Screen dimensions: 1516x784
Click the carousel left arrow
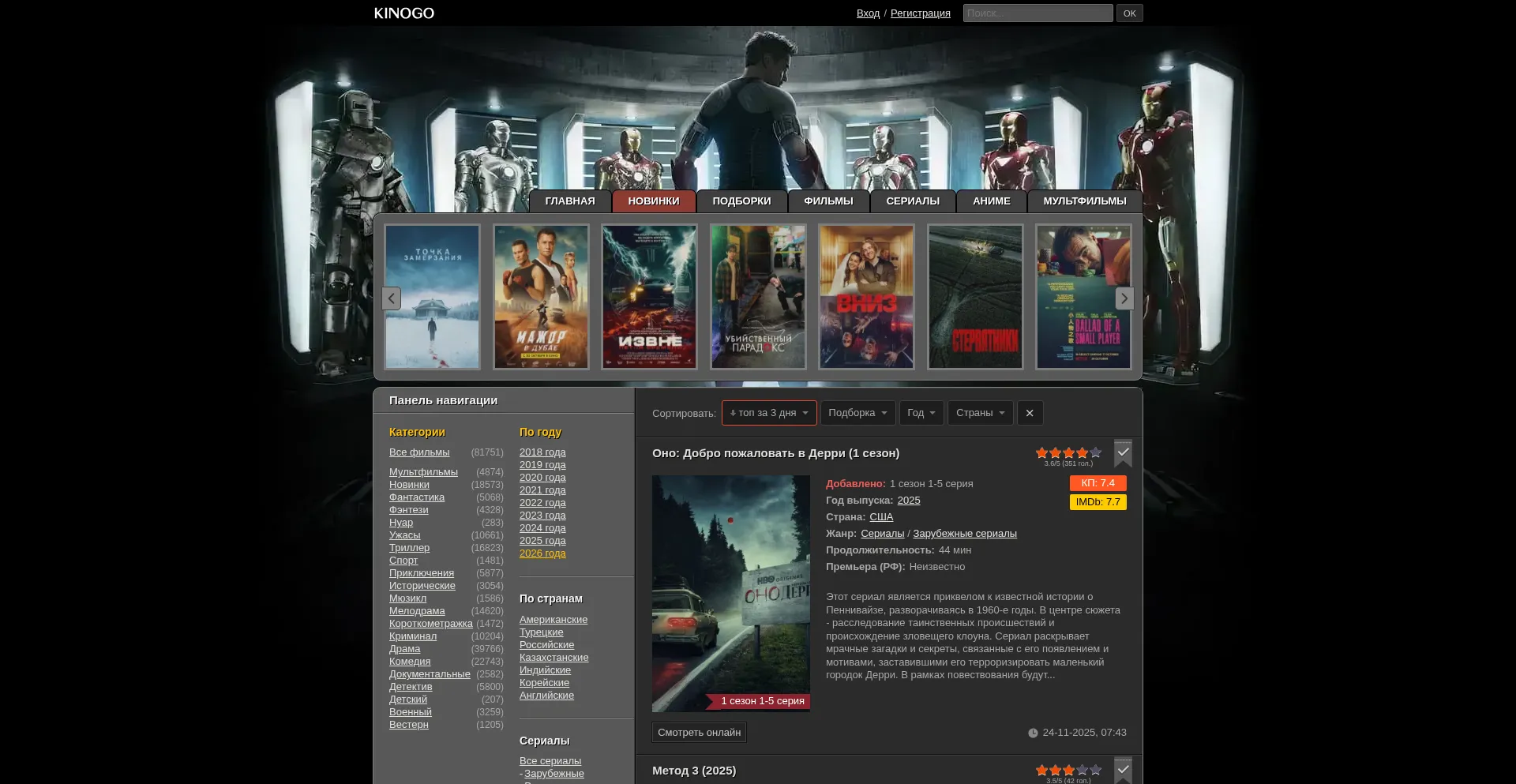click(391, 298)
